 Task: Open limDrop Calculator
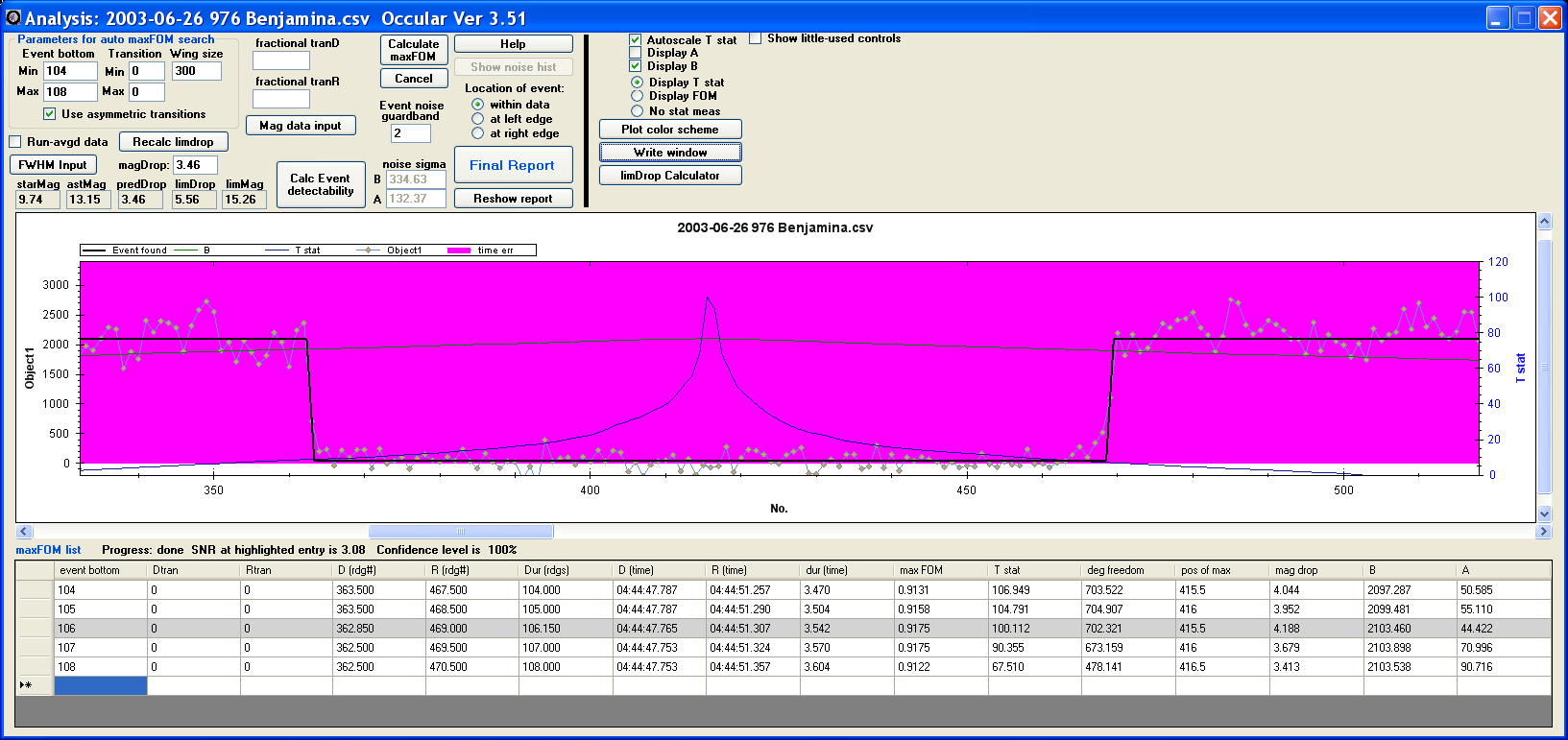tap(670, 176)
